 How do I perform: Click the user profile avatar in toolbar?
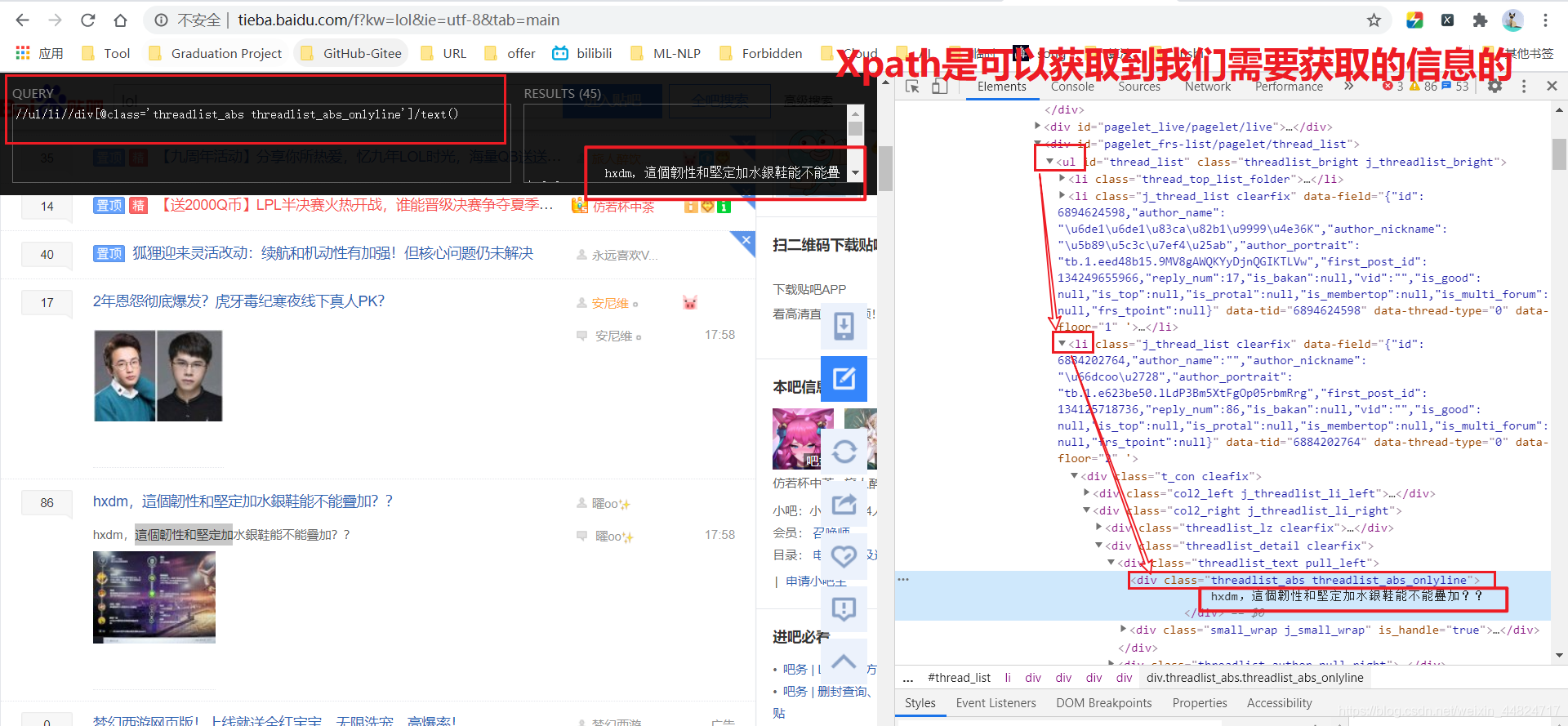tap(1512, 20)
